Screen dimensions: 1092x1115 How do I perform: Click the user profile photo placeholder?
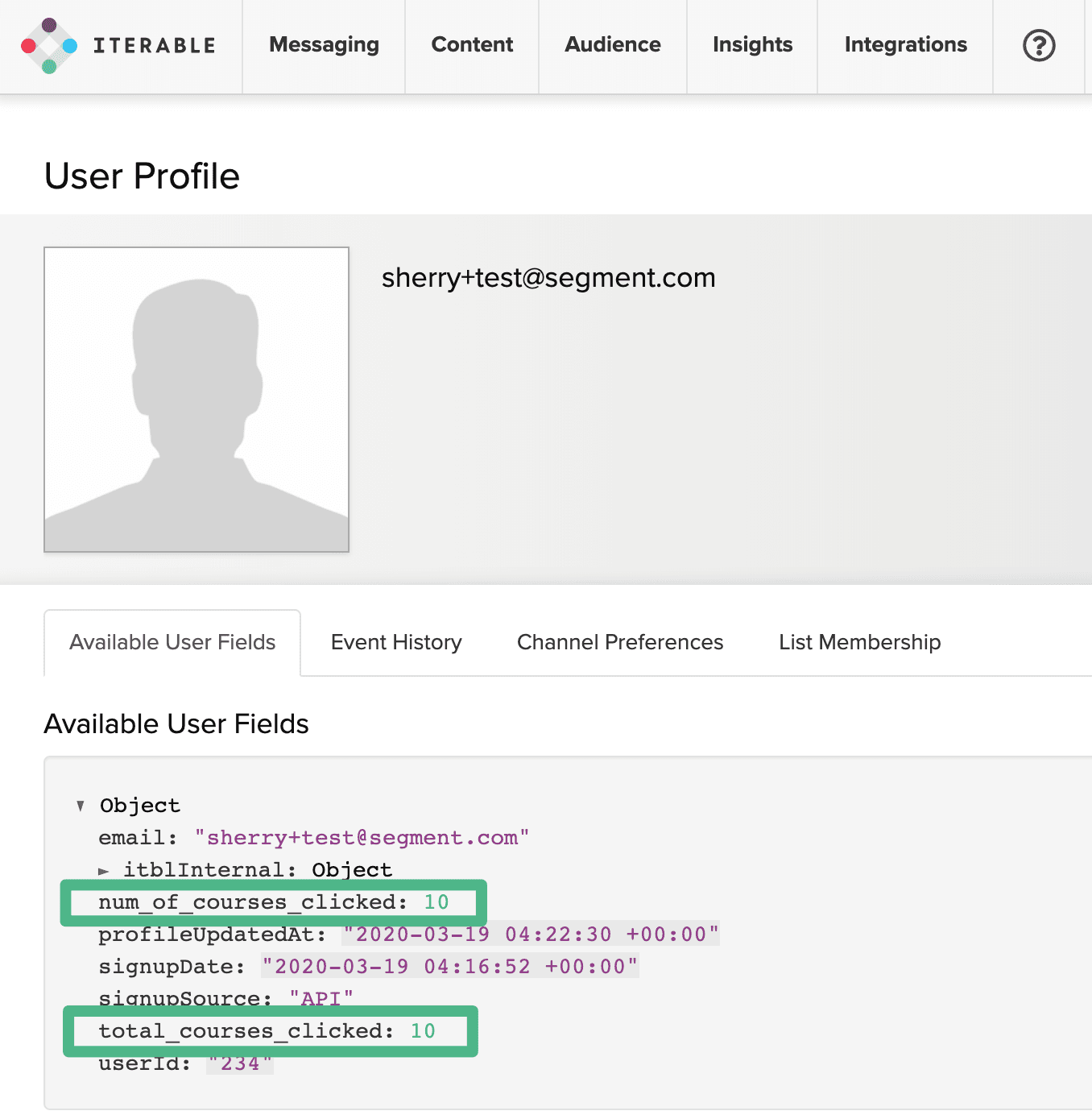[x=196, y=398]
